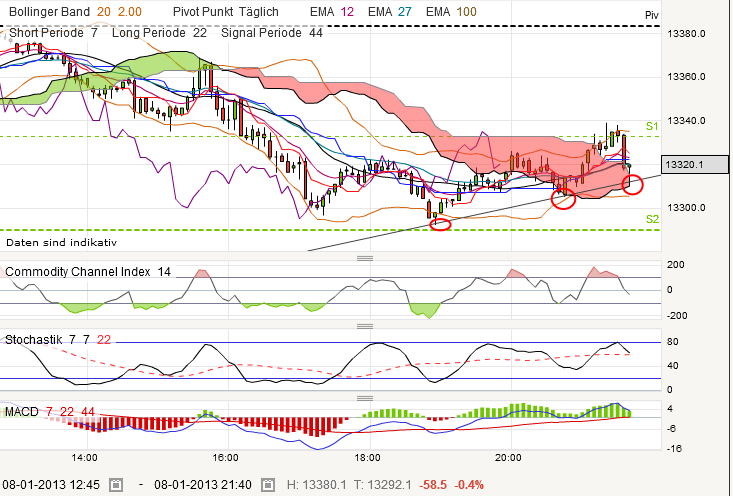This screenshot has width=733, height=496.
Task: Click the Signal Periode 44 label
Action: click(272, 33)
